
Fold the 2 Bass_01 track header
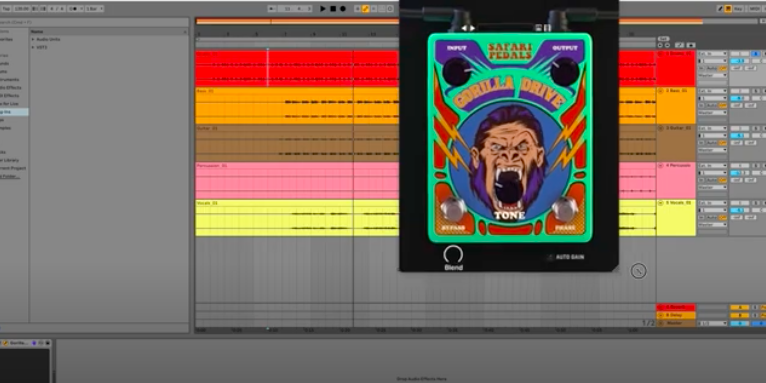660,91
